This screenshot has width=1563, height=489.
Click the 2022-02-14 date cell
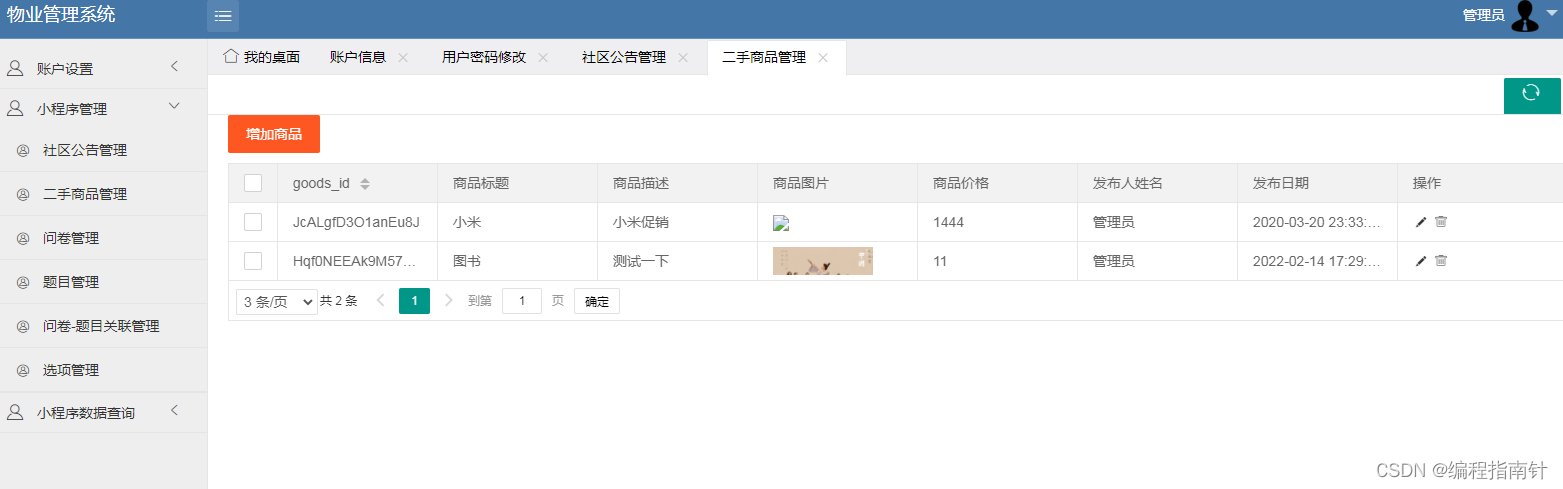(x=1317, y=261)
